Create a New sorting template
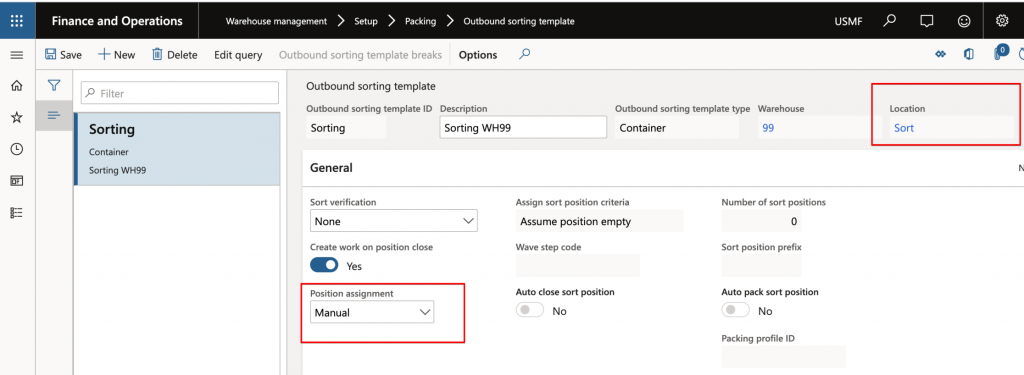The width and height of the screenshot is (1024, 375). click(x=117, y=55)
